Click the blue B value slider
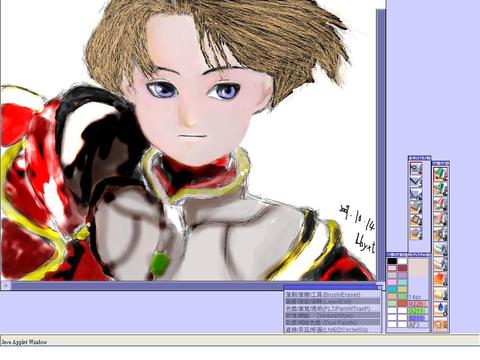Viewport: 480px width, 360px height. (x=418, y=318)
